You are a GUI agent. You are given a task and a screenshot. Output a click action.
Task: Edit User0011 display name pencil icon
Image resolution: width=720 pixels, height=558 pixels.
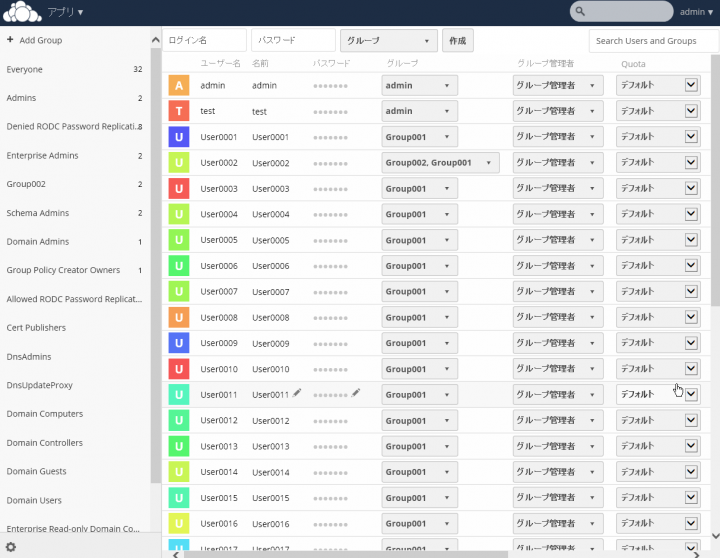tap(297, 393)
